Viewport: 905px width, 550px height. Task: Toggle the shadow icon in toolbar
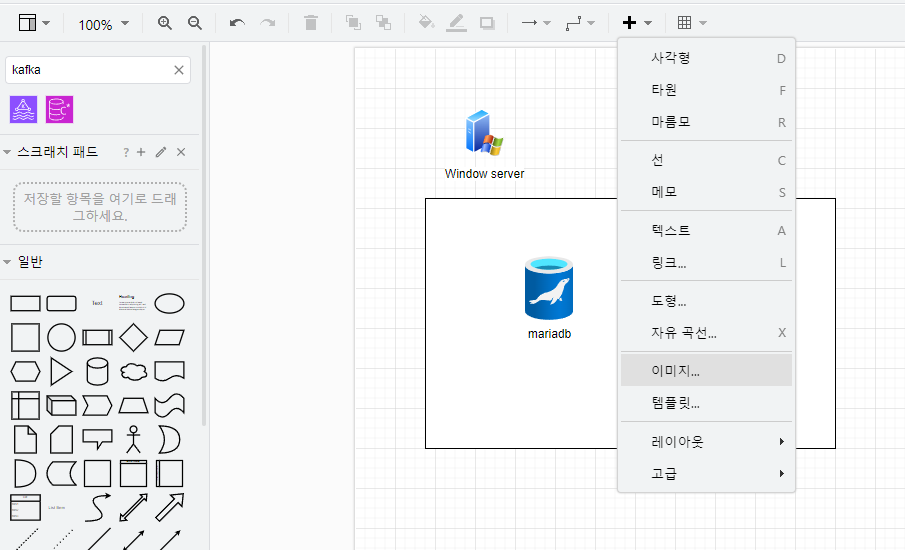487,23
